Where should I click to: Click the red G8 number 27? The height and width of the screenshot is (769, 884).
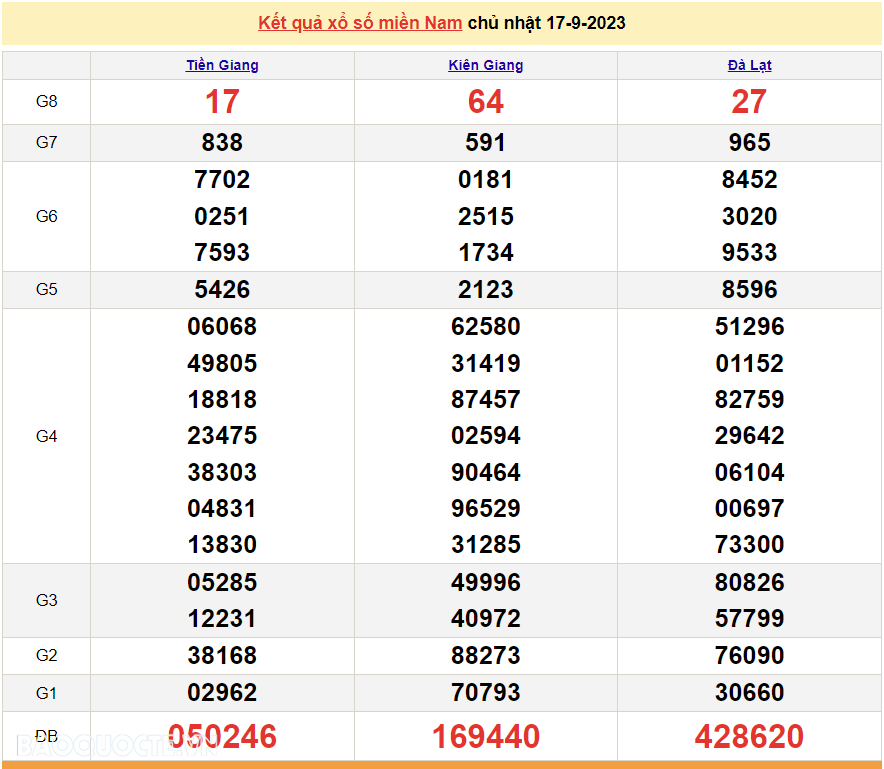pos(749,102)
